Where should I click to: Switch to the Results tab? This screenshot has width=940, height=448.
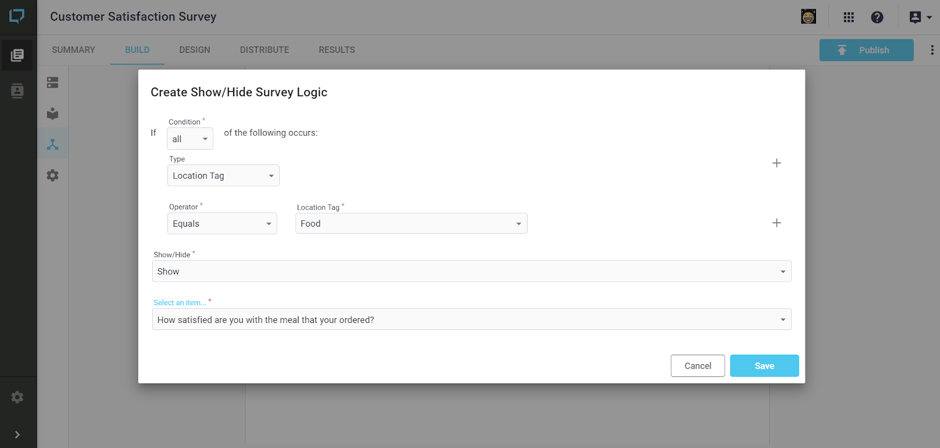(336, 50)
